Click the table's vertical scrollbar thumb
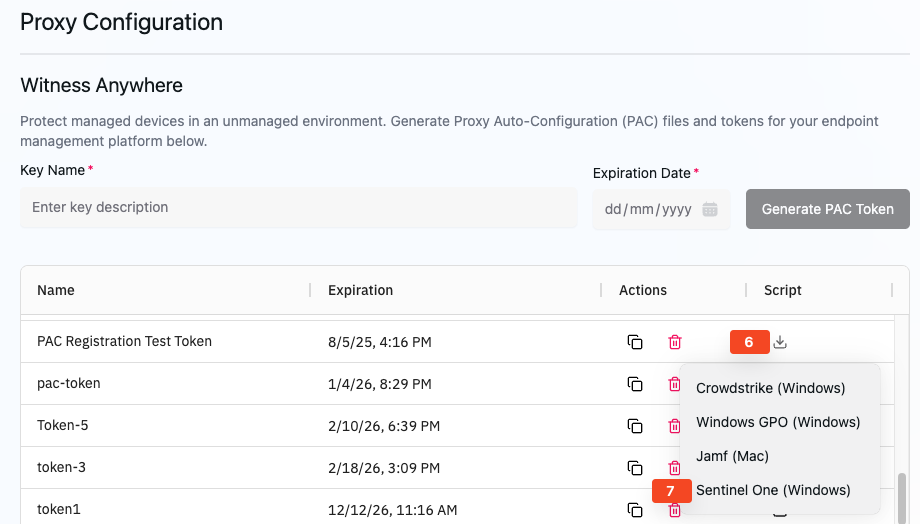This screenshot has height=524, width=920. (903, 497)
